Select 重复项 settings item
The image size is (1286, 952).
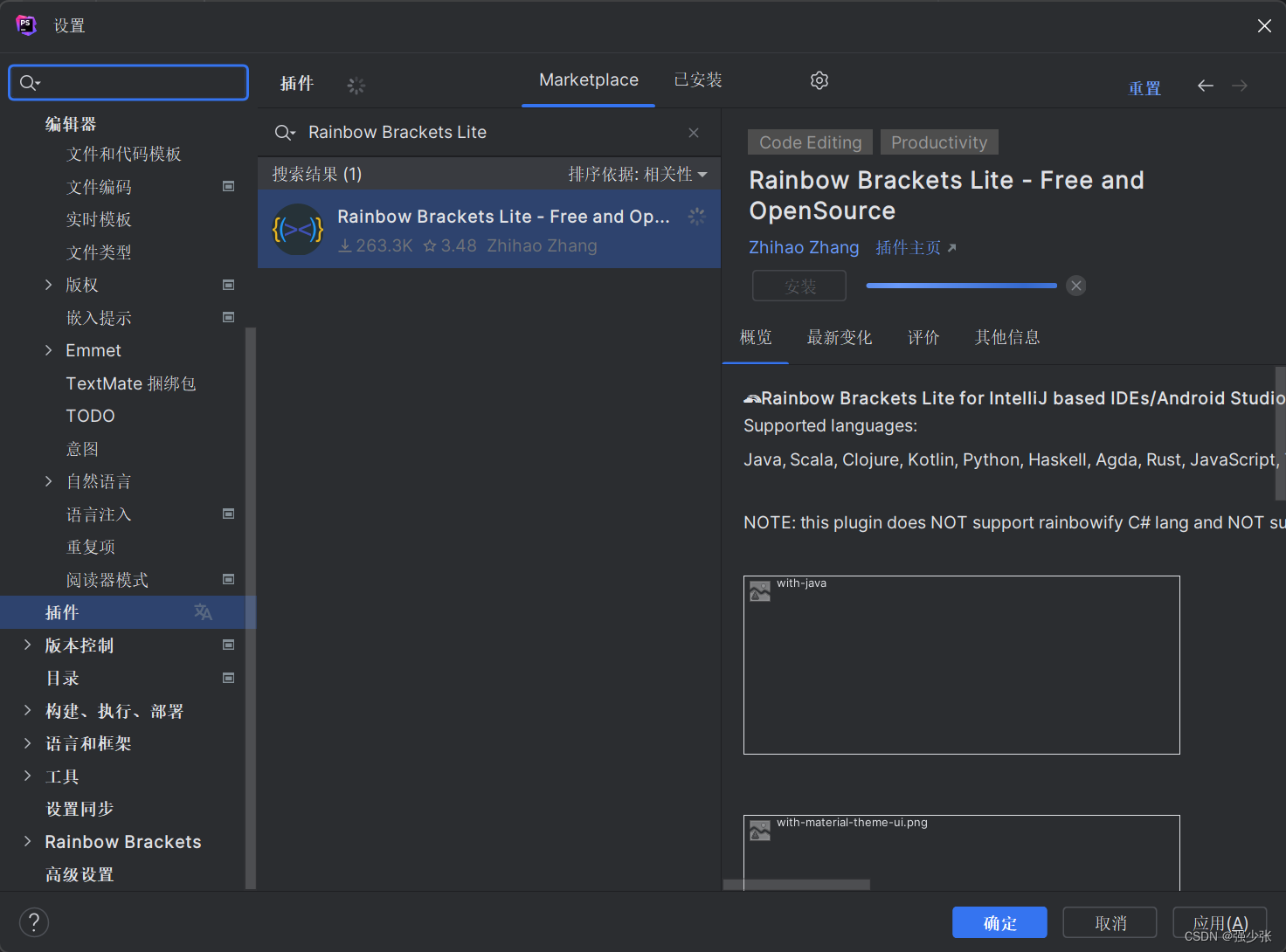(91, 547)
